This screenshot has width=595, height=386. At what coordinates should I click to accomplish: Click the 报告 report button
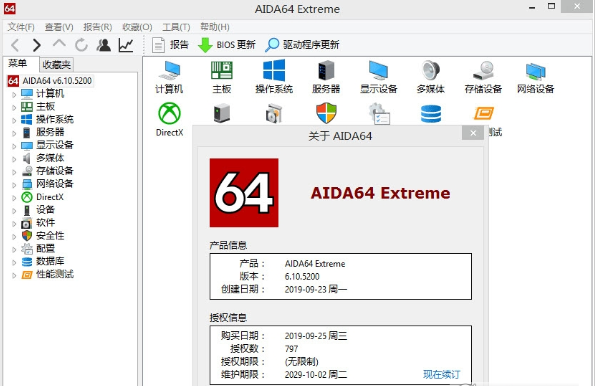tap(170, 45)
